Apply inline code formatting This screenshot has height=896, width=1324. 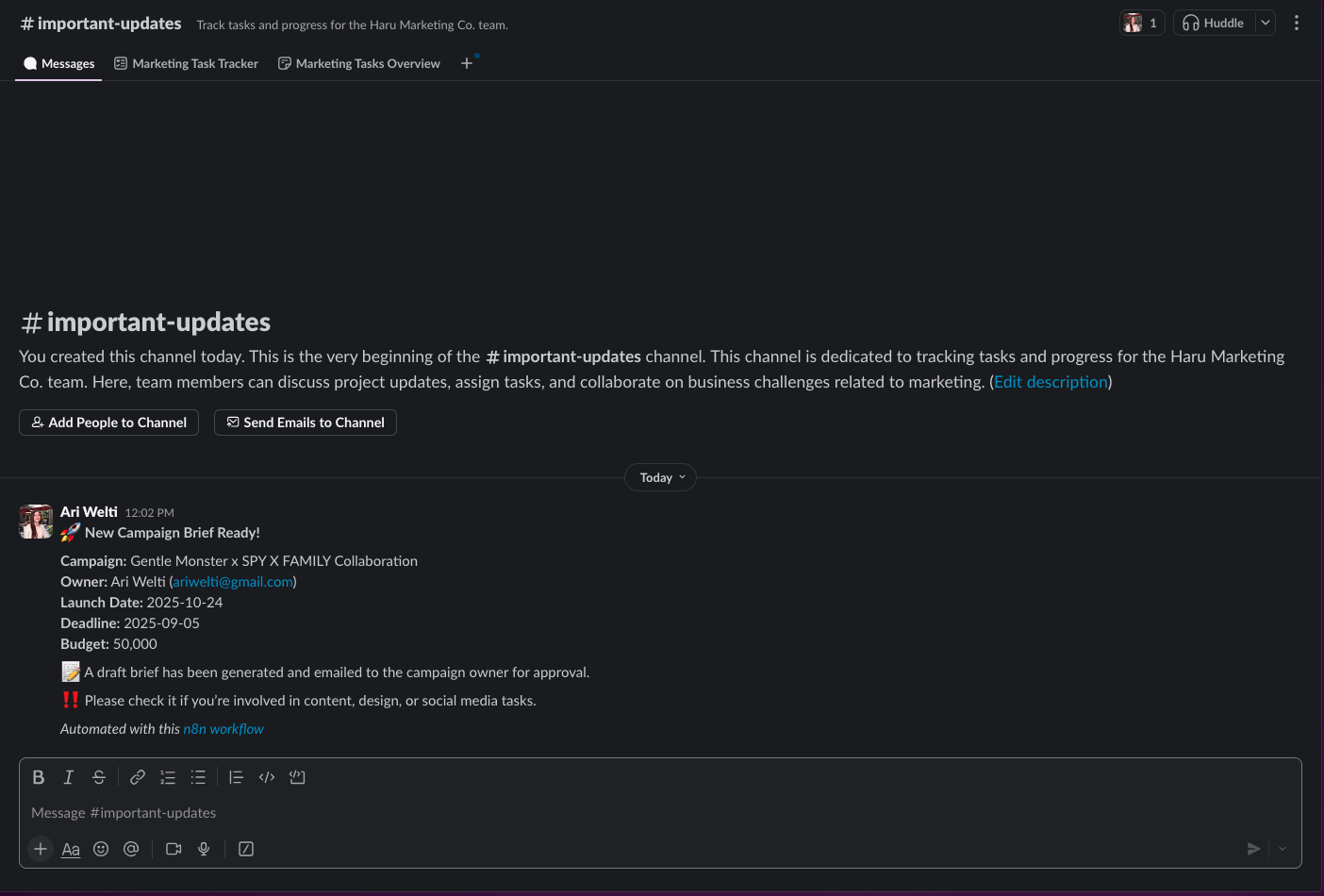(267, 777)
